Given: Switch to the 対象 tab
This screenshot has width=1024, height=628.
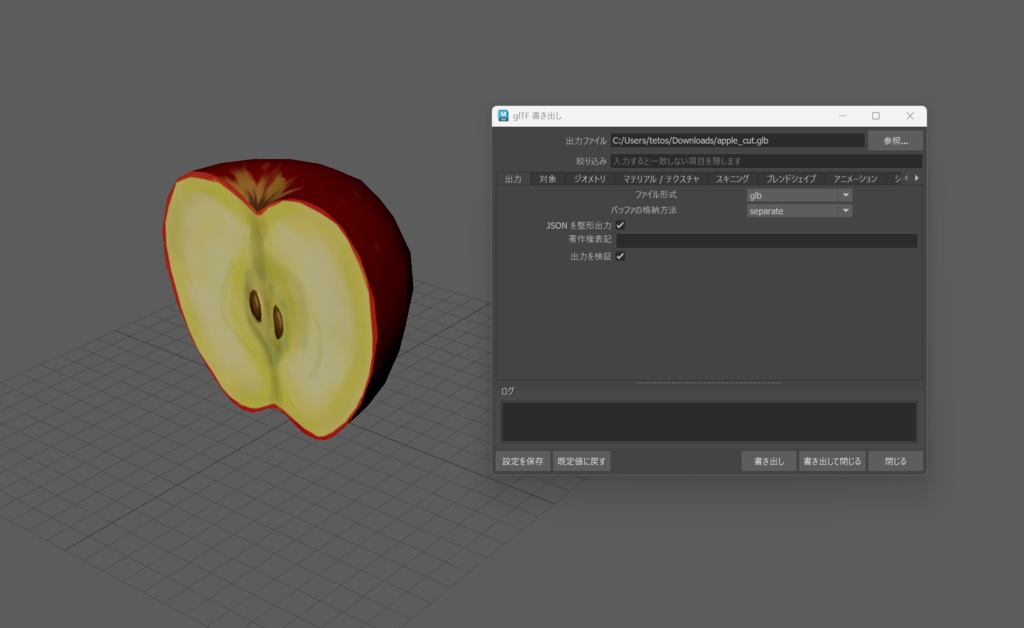Looking at the screenshot, I should tap(548, 179).
